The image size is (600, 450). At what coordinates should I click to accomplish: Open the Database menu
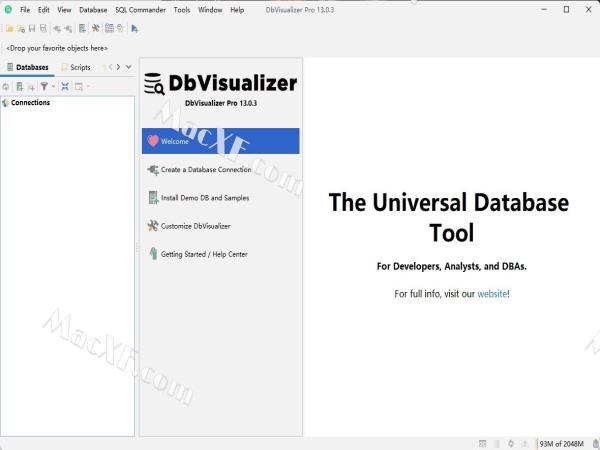pyautogui.click(x=93, y=10)
